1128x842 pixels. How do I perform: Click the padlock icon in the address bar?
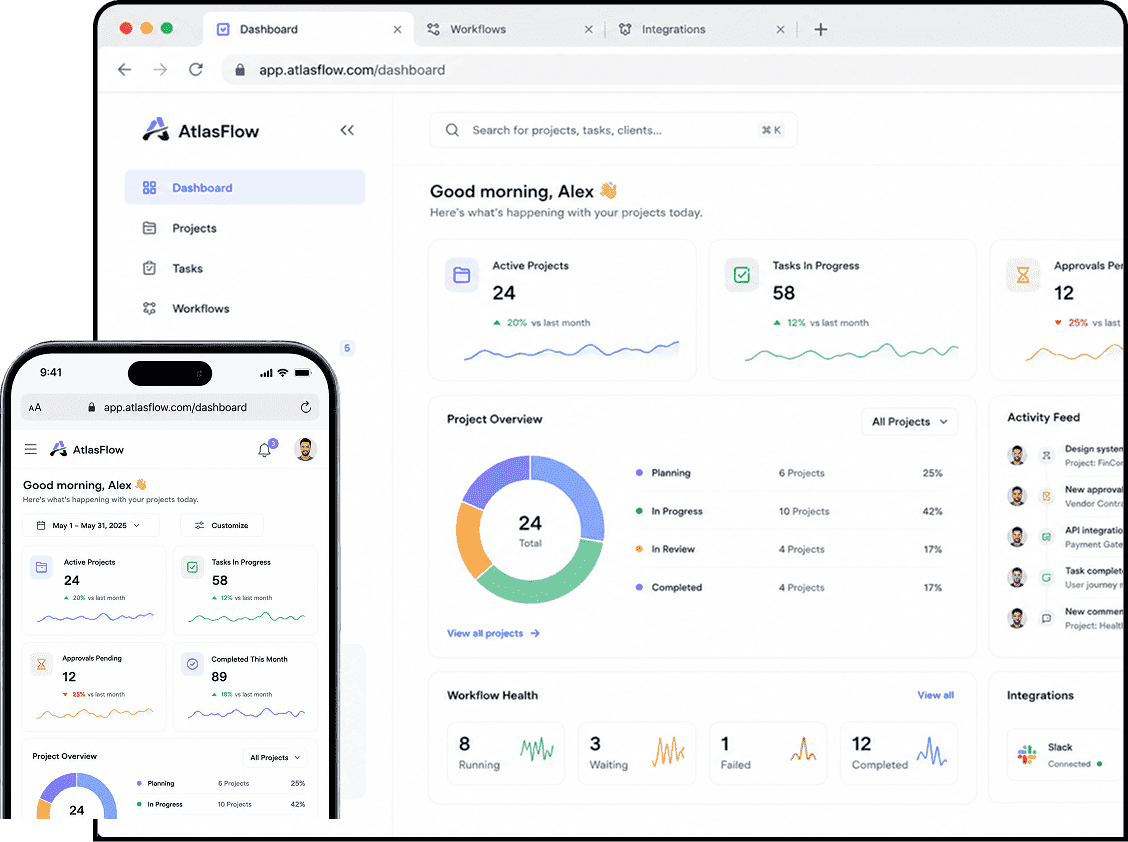point(240,70)
